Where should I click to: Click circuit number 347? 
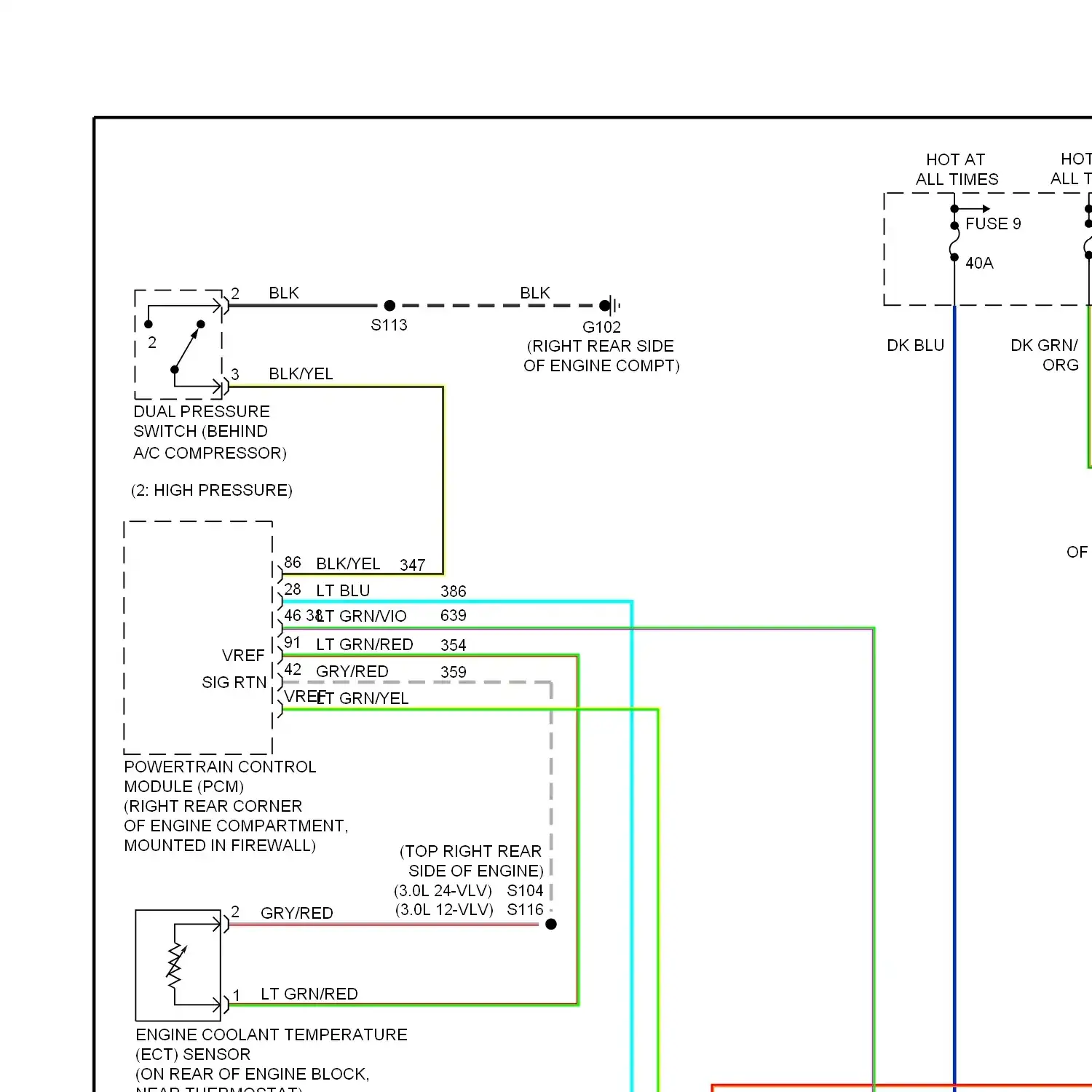click(413, 565)
